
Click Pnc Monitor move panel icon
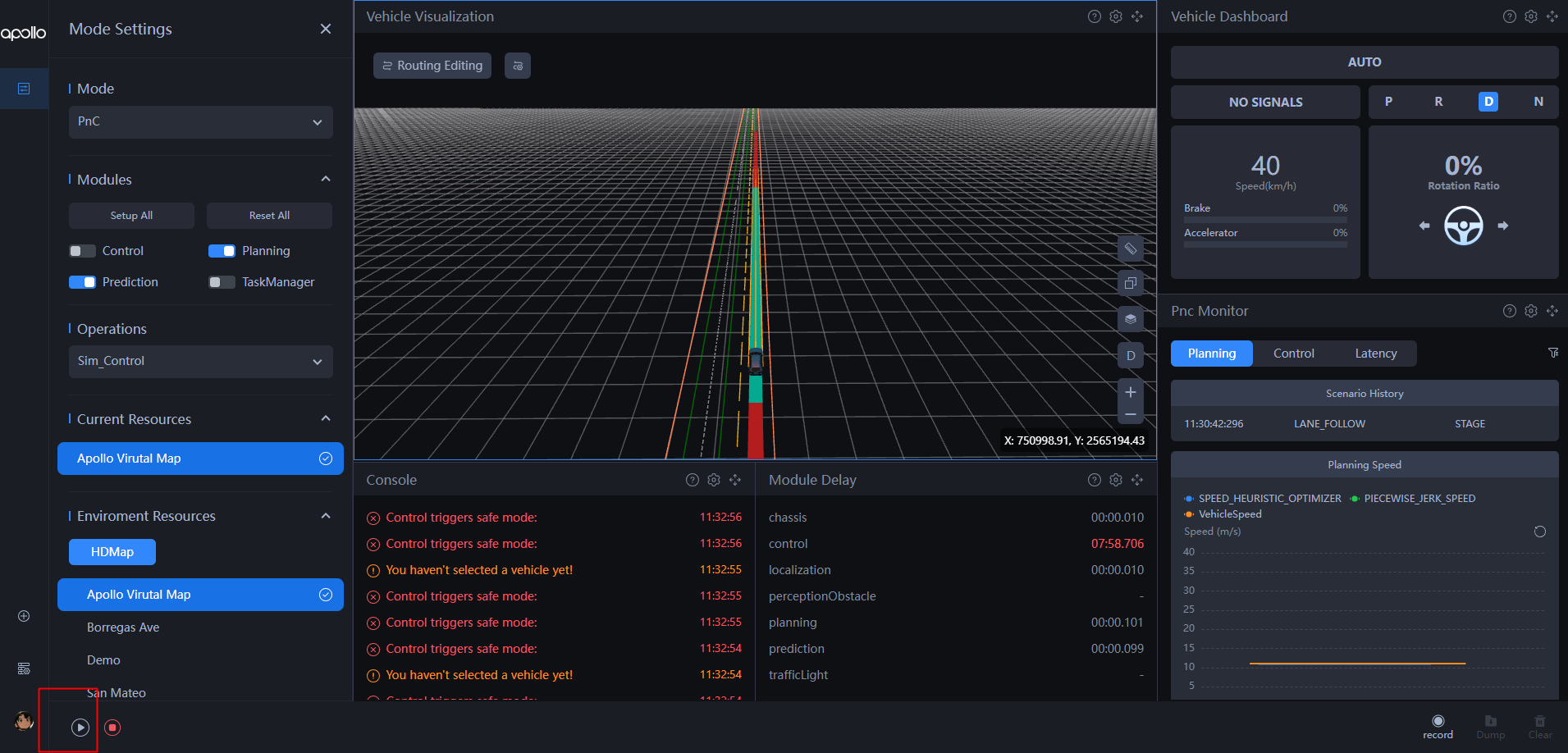(x=1552, y=311)
